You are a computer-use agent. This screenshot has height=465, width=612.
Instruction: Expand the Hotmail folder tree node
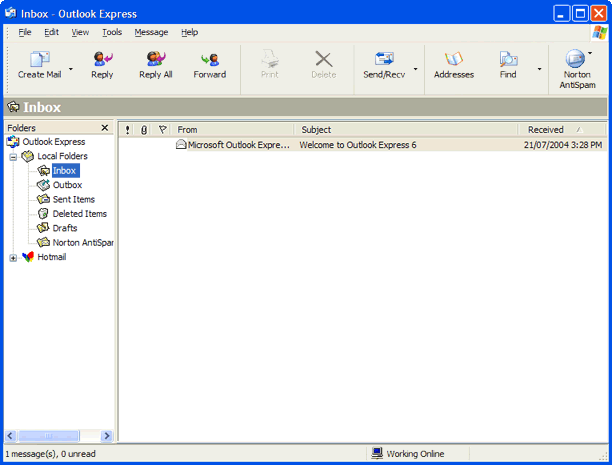(13, 257)
